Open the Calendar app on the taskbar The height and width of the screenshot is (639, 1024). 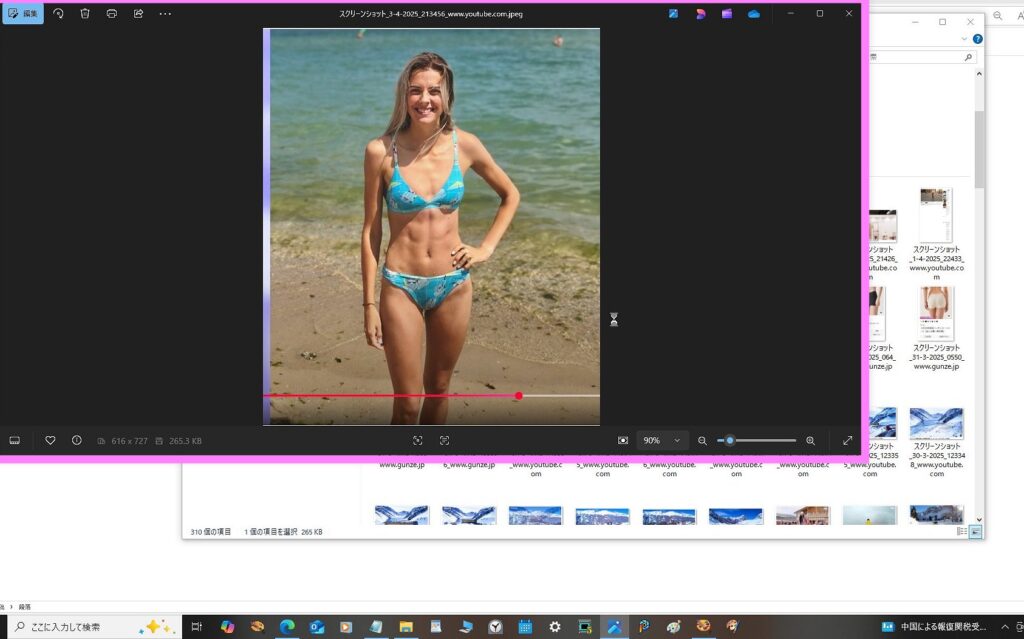point(525,627)
